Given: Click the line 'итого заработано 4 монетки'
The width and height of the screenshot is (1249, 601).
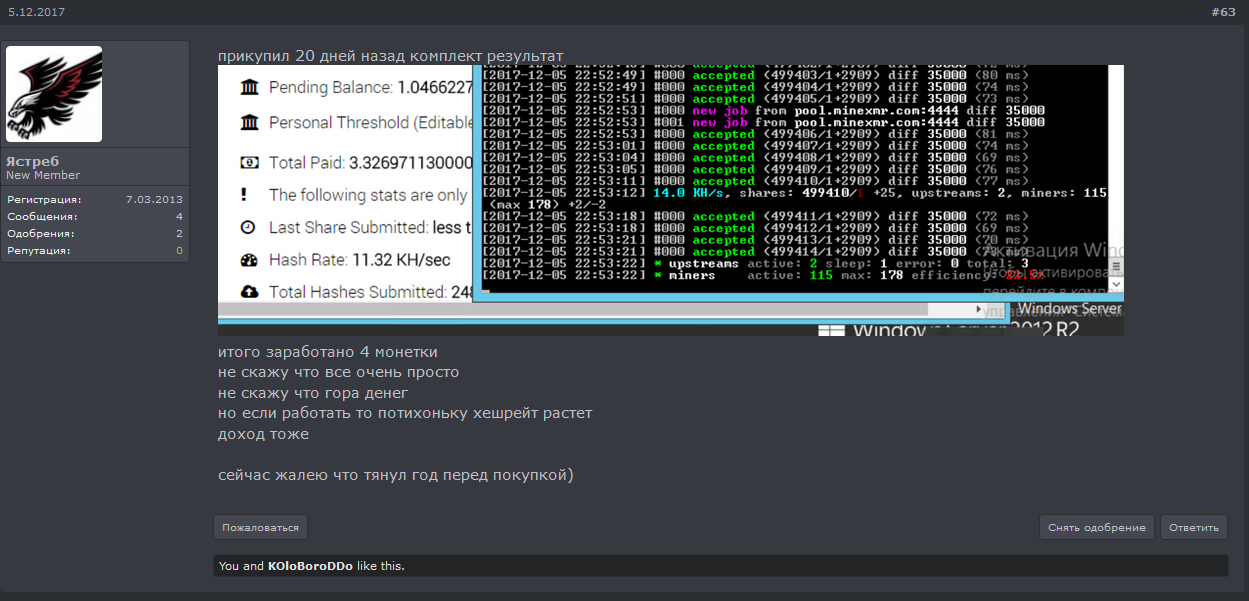Looking at the screenshot, I should point(328,352).
